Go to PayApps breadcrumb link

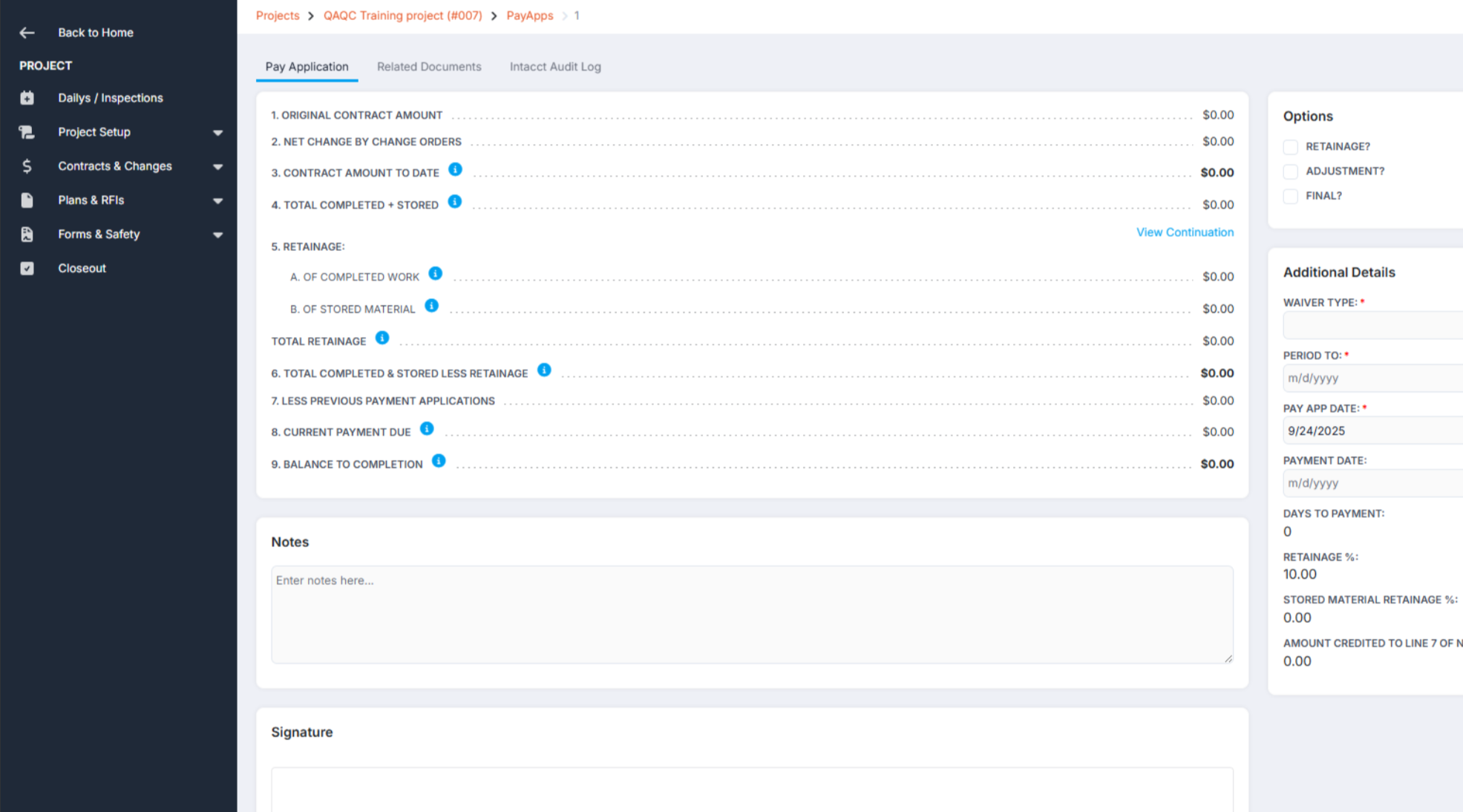529,16
